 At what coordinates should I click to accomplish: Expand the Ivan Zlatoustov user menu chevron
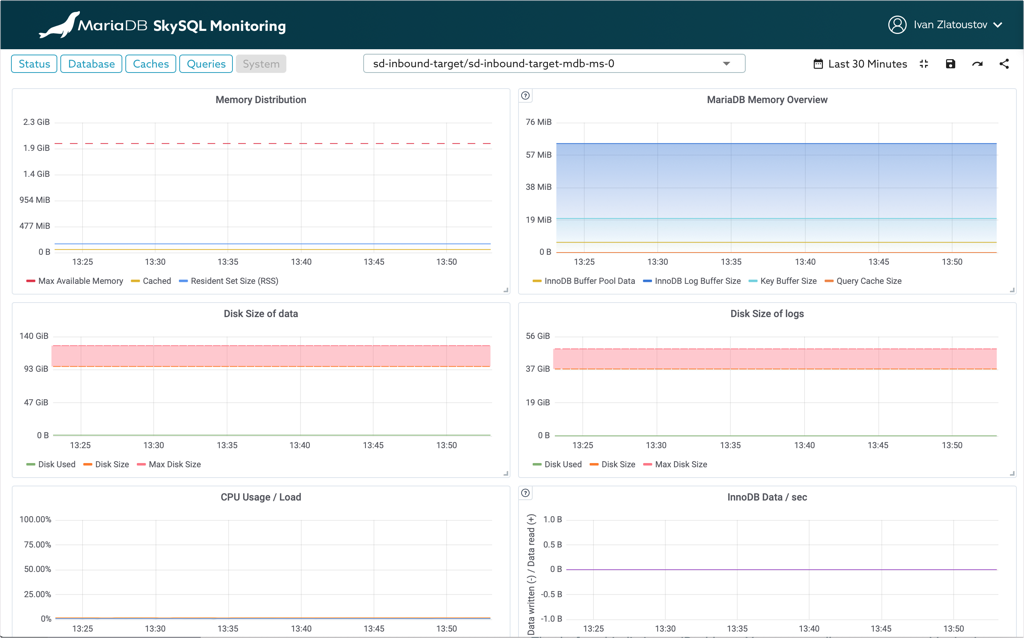pyautogui.click(x=998, y=25)
